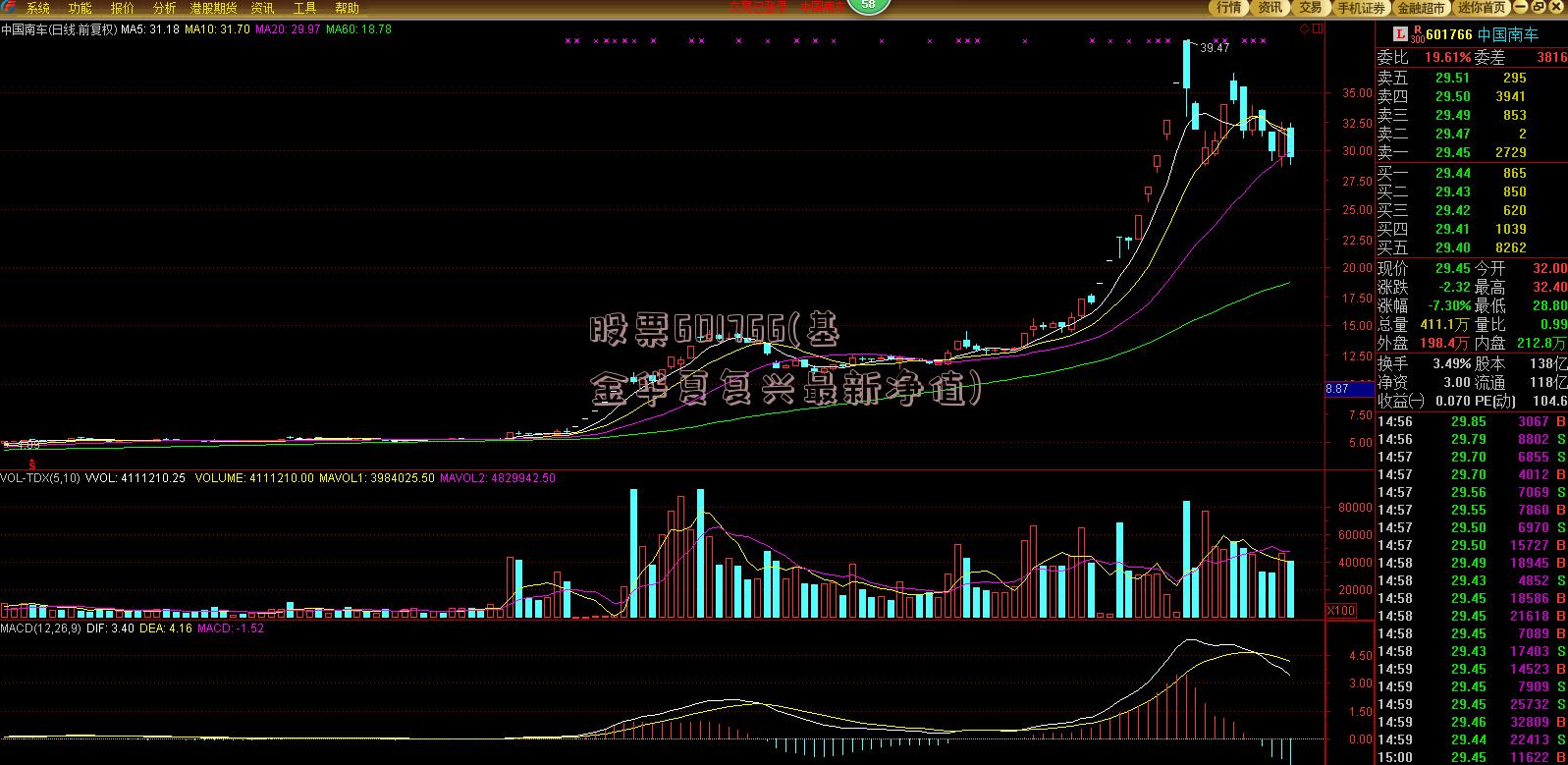
Task: Click the diamond icon above price axis
Action: click(x=1305, y=29)
